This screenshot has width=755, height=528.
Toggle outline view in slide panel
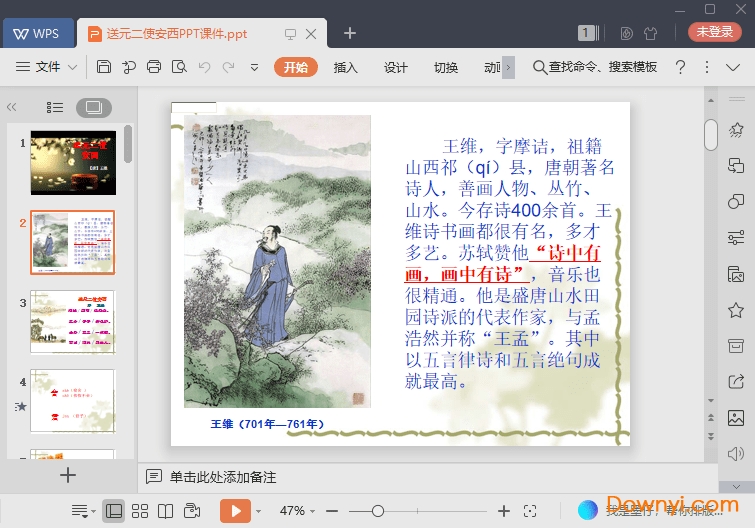(x=55, y=107)
